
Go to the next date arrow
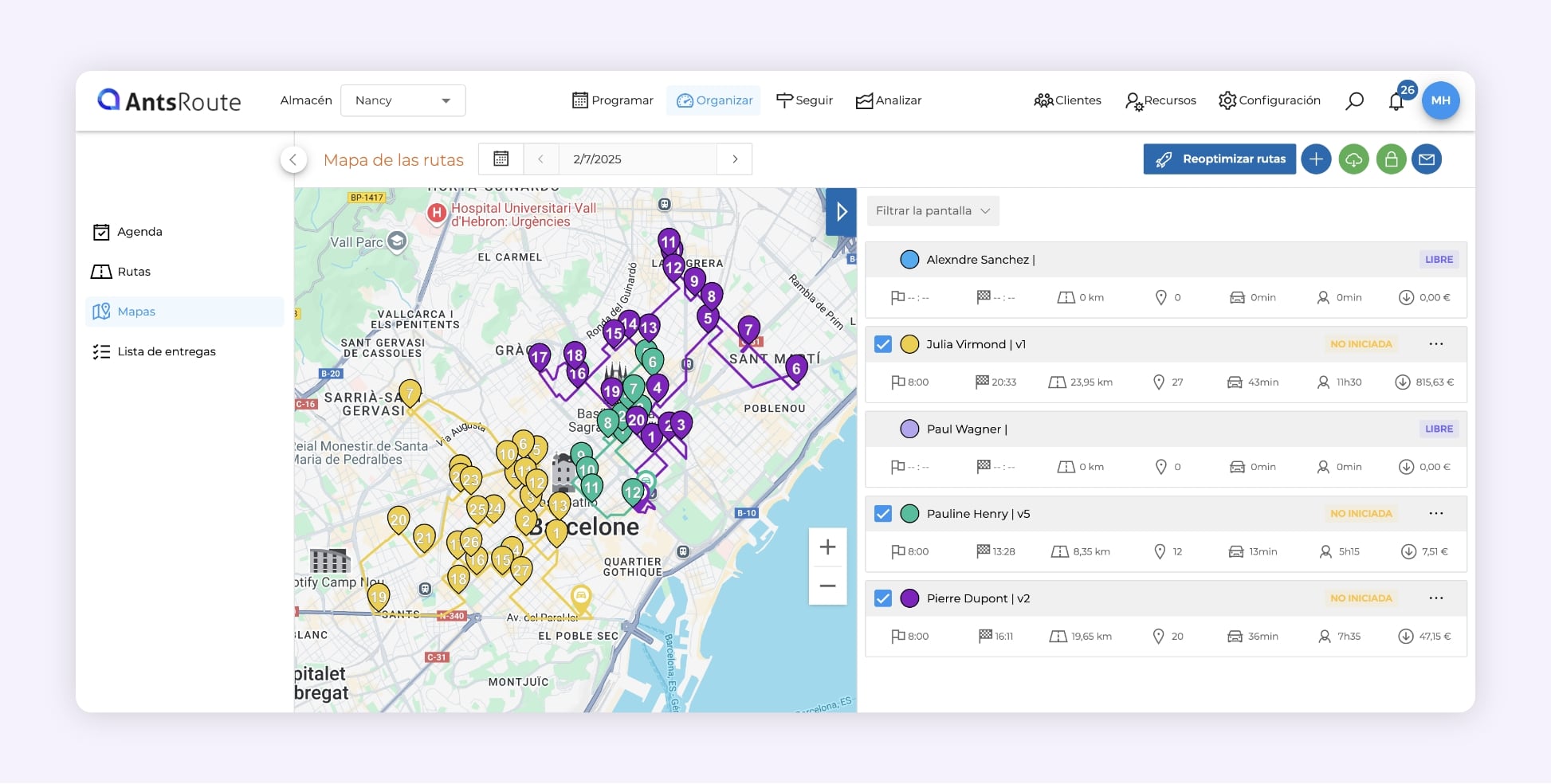point(735,159)
